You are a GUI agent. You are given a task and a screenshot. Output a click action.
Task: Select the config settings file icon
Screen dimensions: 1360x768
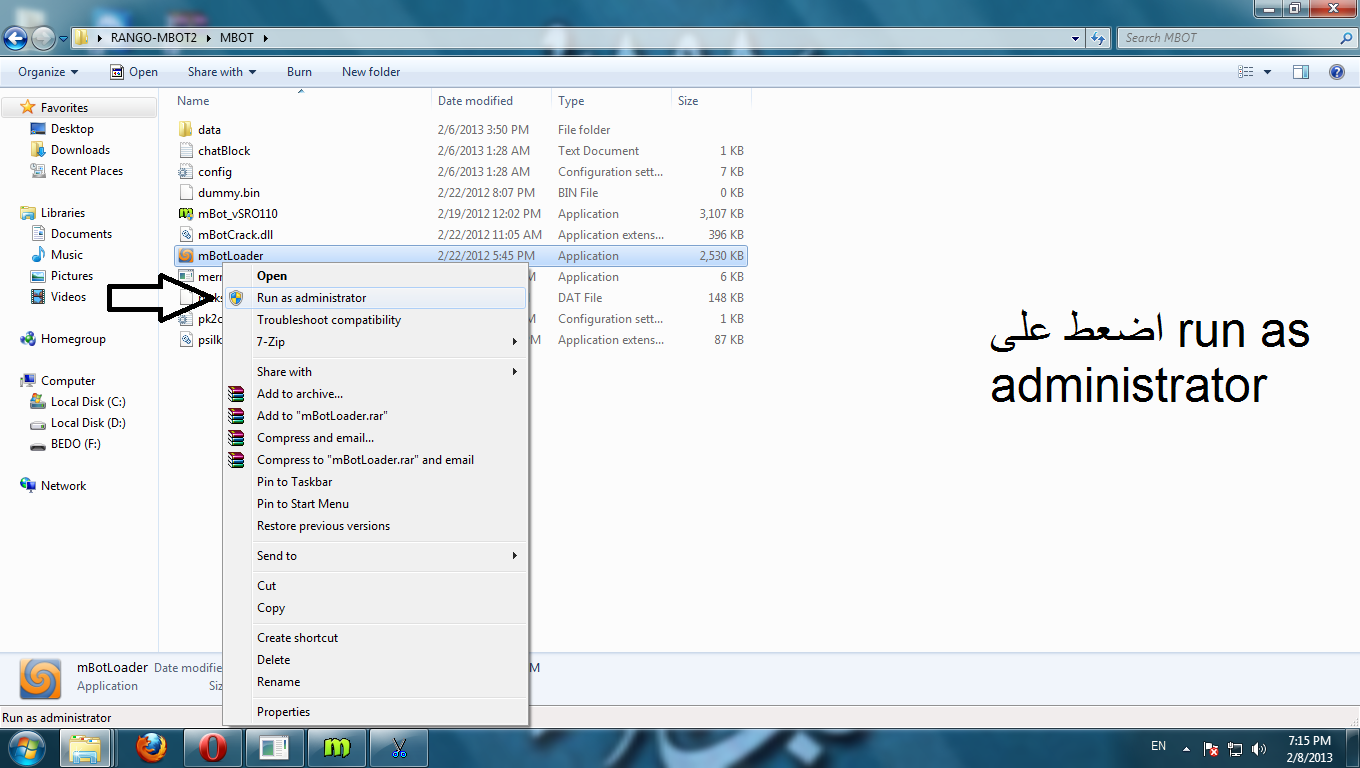(x=185, y=172)
